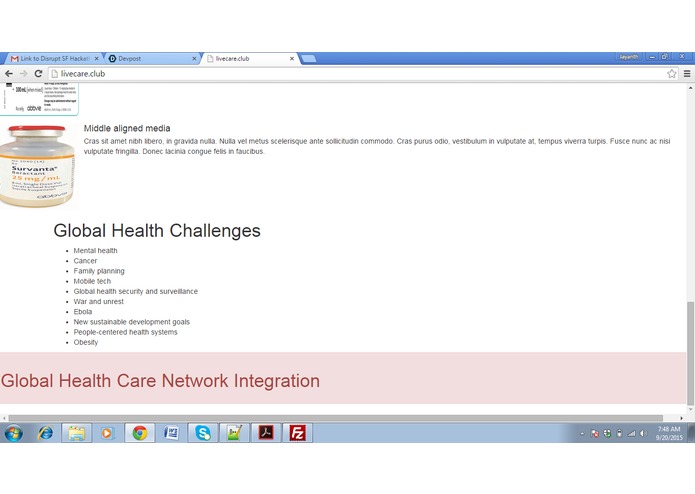Image resolution: width=695 pixels, height=494 pixels.
Task: Click the horizontal scrollbar right arrow
Action: coord(681,418)
